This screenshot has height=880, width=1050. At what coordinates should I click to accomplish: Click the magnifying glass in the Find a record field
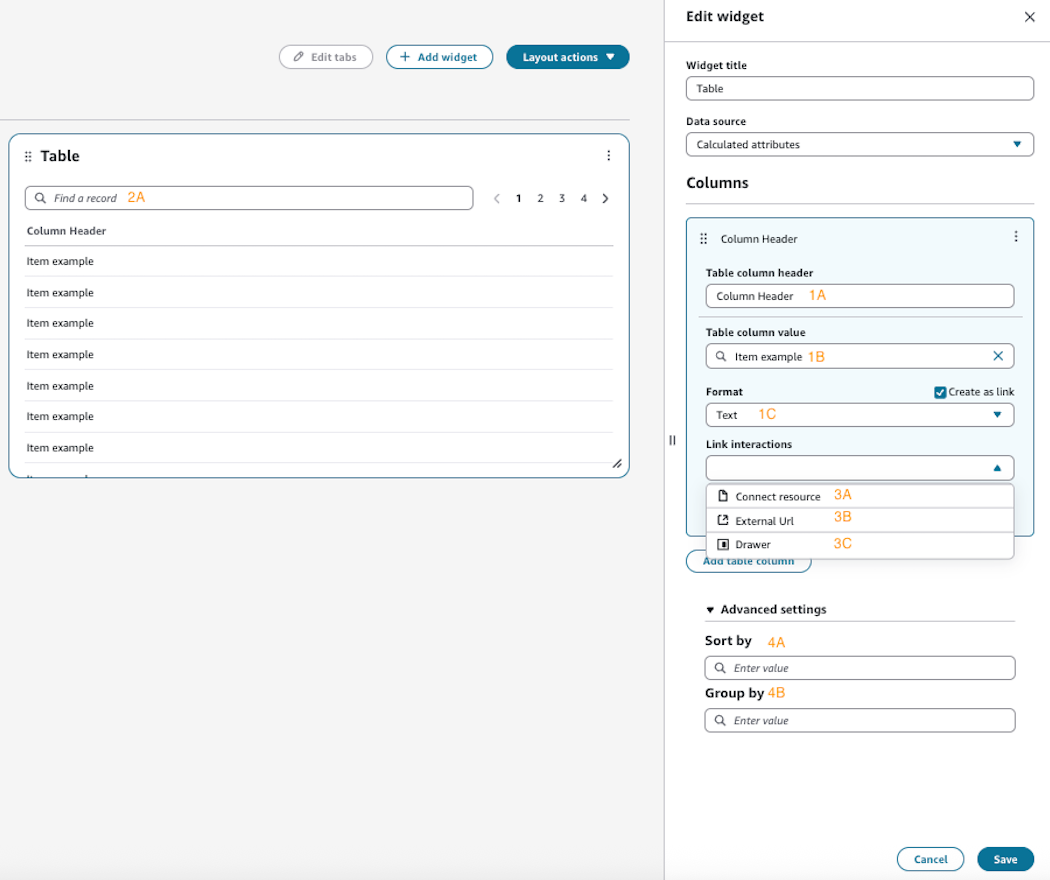(40, 198)
